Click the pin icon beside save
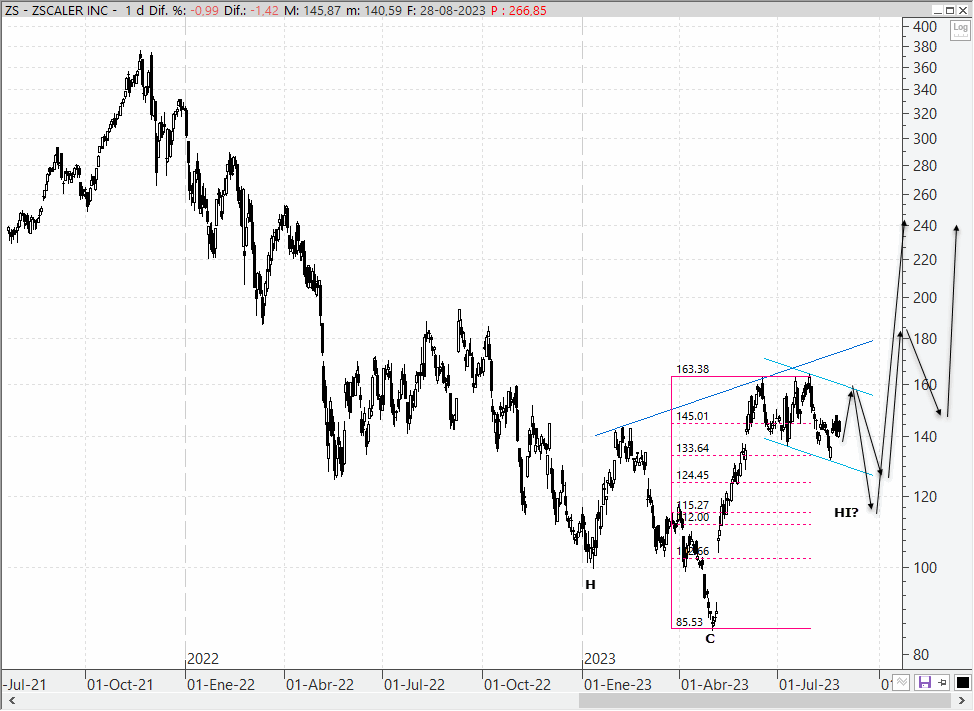974x711 pixels. coord(942,682)
